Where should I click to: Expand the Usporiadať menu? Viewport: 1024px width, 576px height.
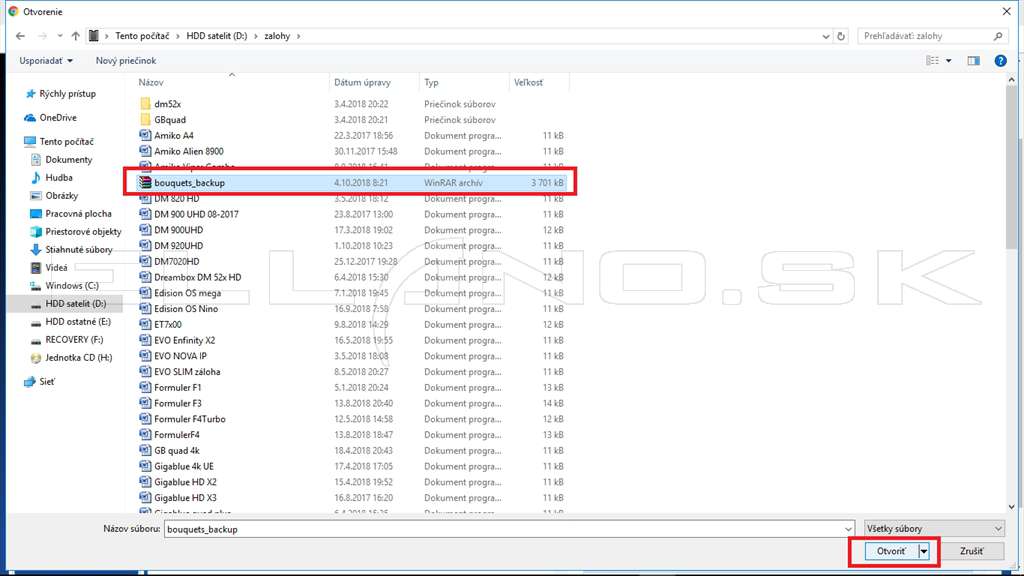coord(46,61)
